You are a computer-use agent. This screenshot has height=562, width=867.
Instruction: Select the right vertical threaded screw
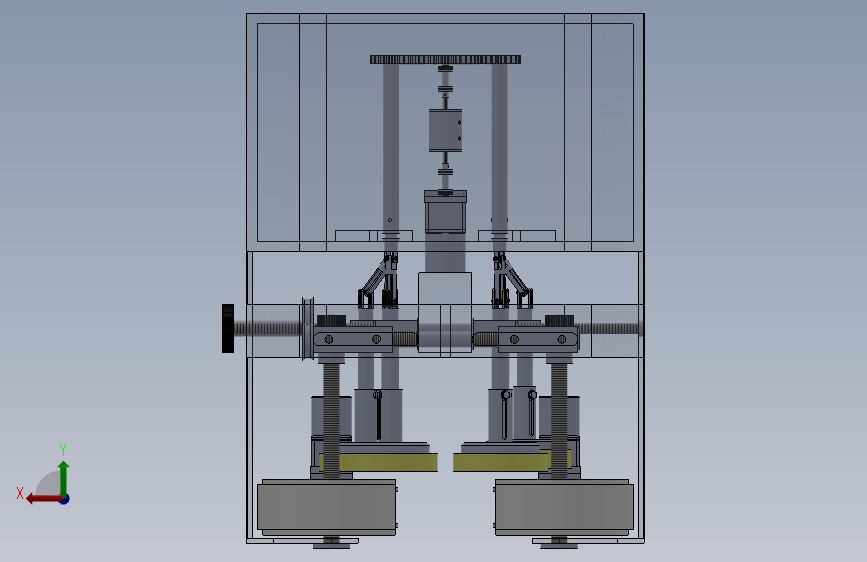click(x=559, y=420)
